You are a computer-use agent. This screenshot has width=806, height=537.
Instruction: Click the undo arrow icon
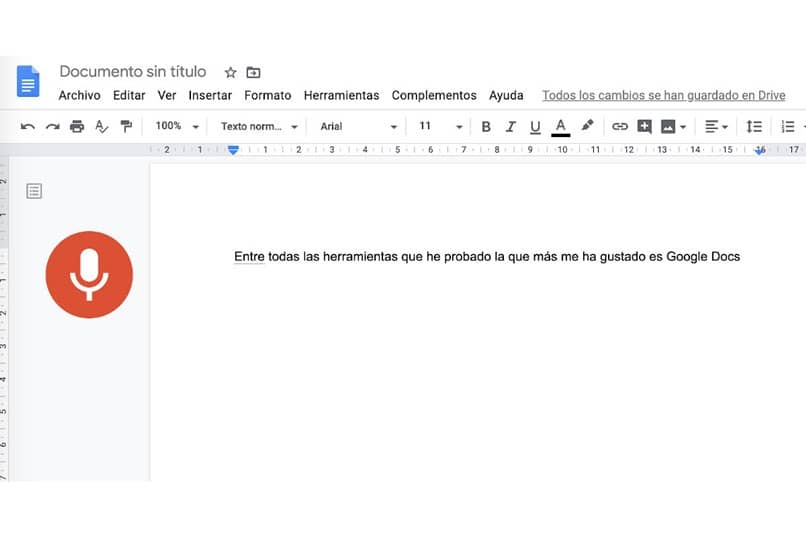click(28, 126)
